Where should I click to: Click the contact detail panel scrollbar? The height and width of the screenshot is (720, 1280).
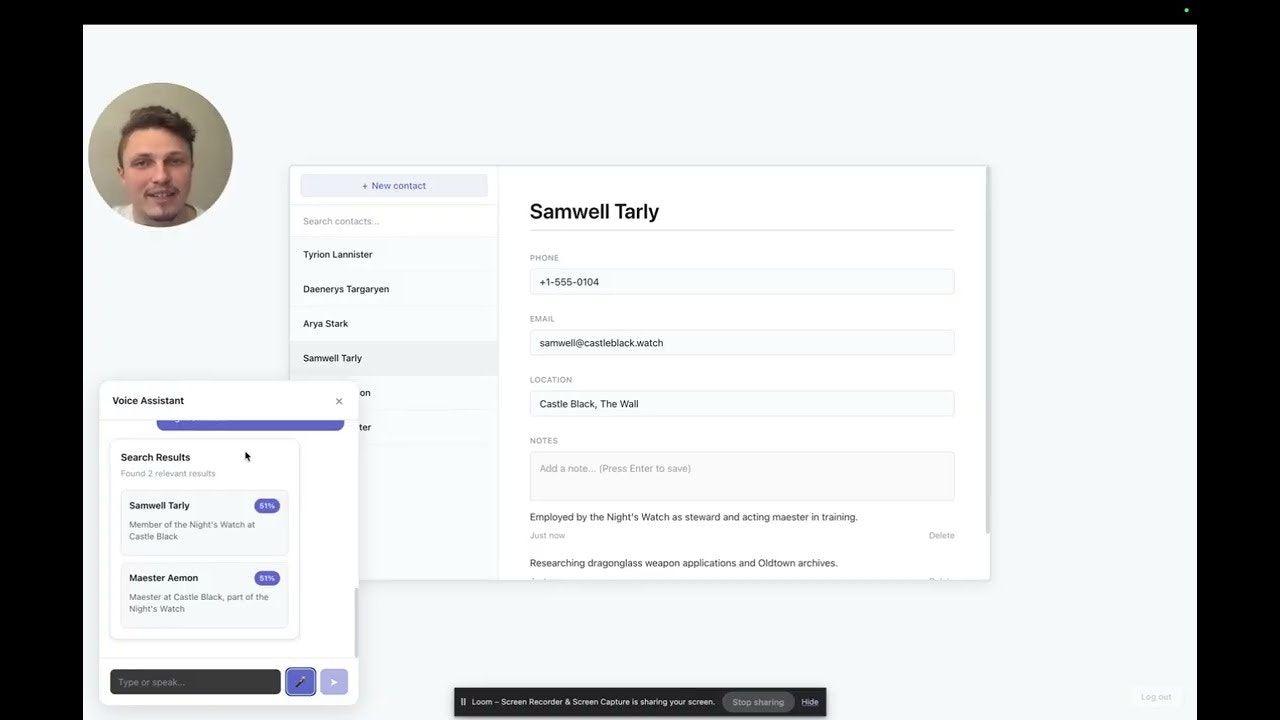[987, 350]
